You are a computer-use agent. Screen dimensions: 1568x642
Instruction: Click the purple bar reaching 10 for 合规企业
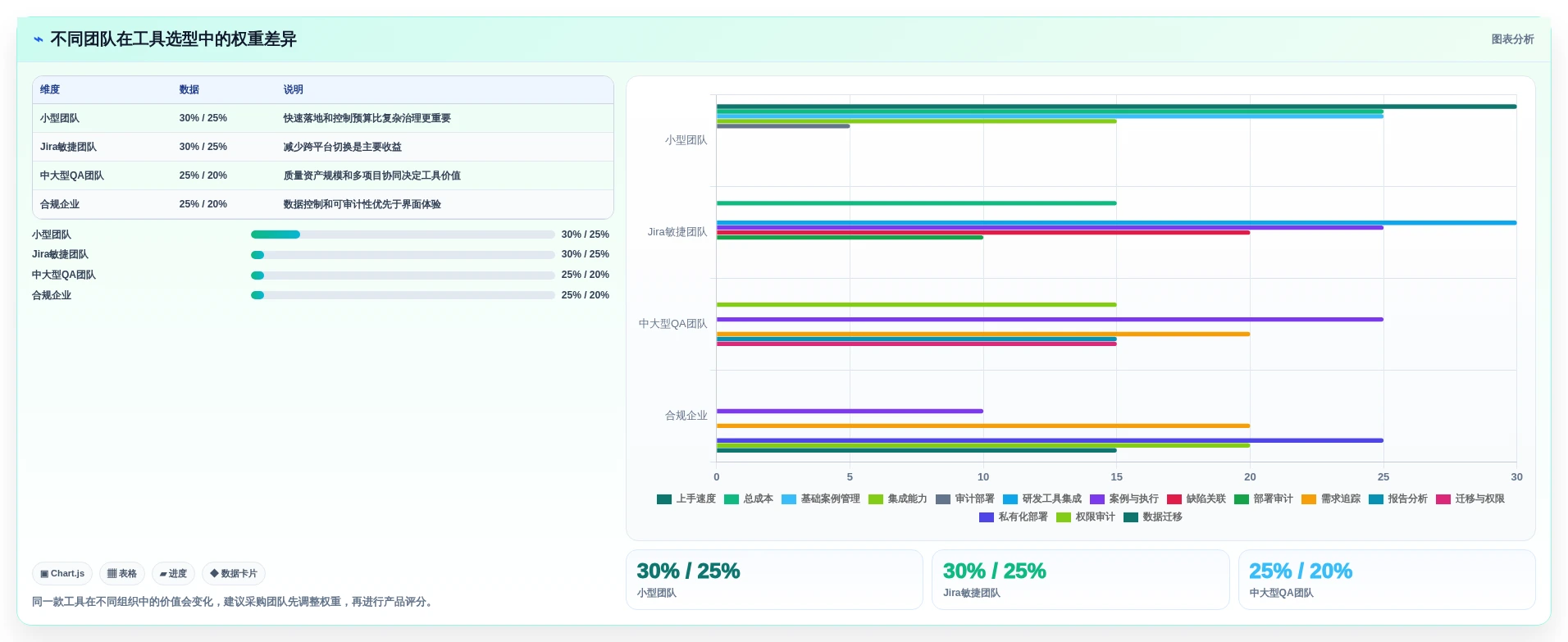tap(850, 412)
